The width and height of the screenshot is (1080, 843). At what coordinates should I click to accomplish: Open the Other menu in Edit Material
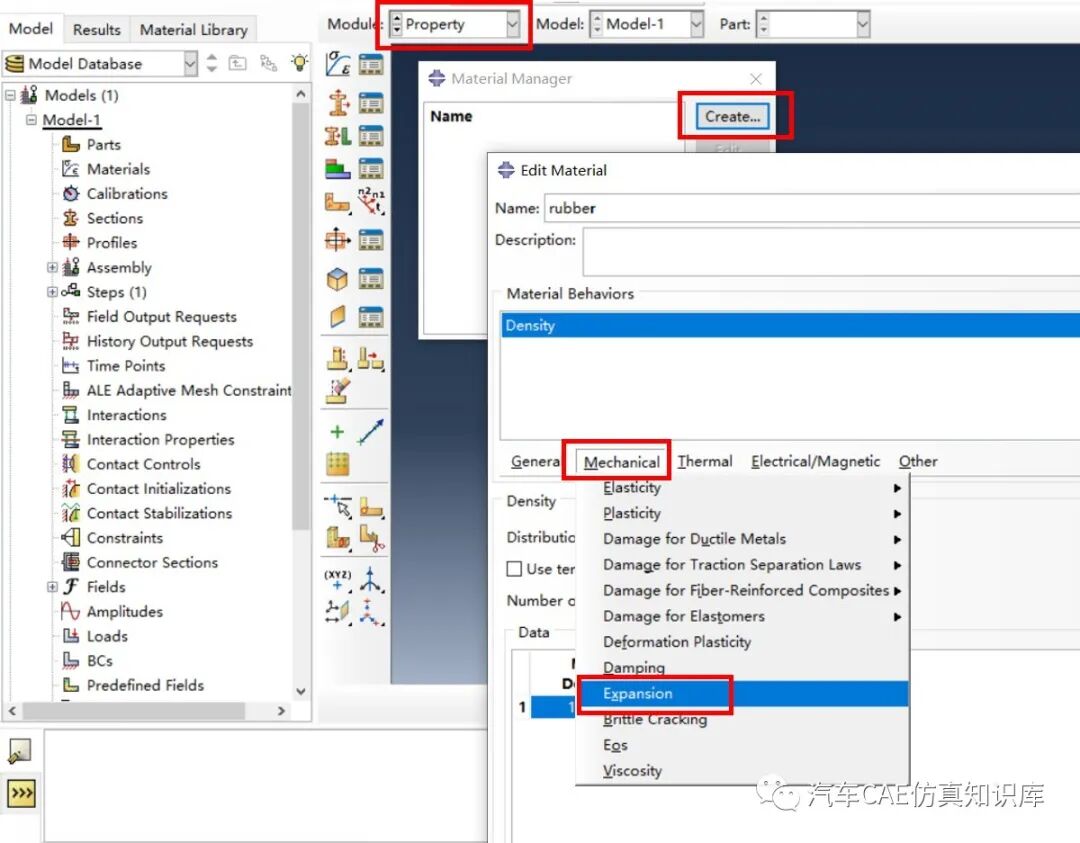point(917,461)
